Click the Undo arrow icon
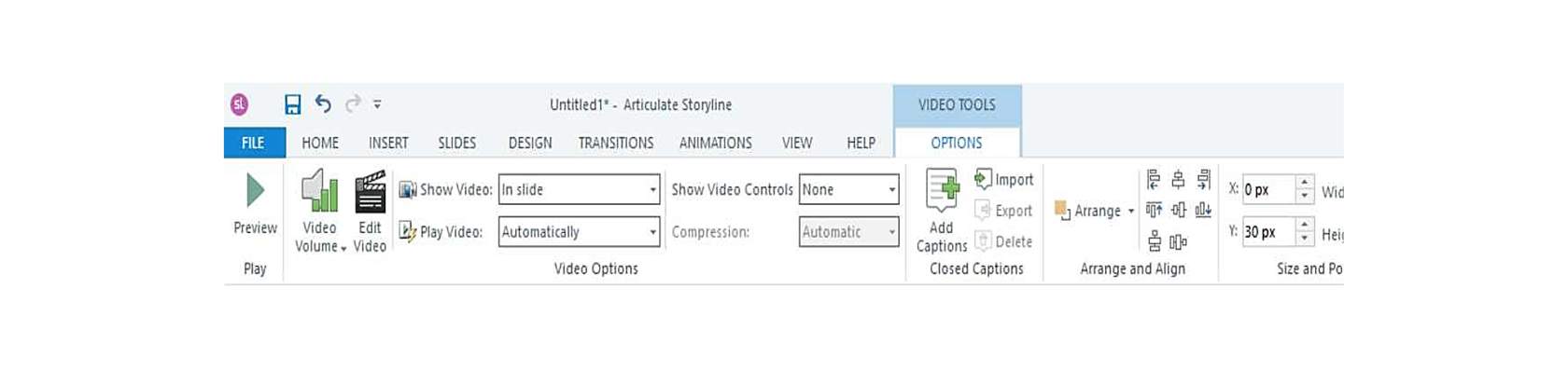Screen dimensions: 1568x371 pyautogui.click(x=323, y=103)
